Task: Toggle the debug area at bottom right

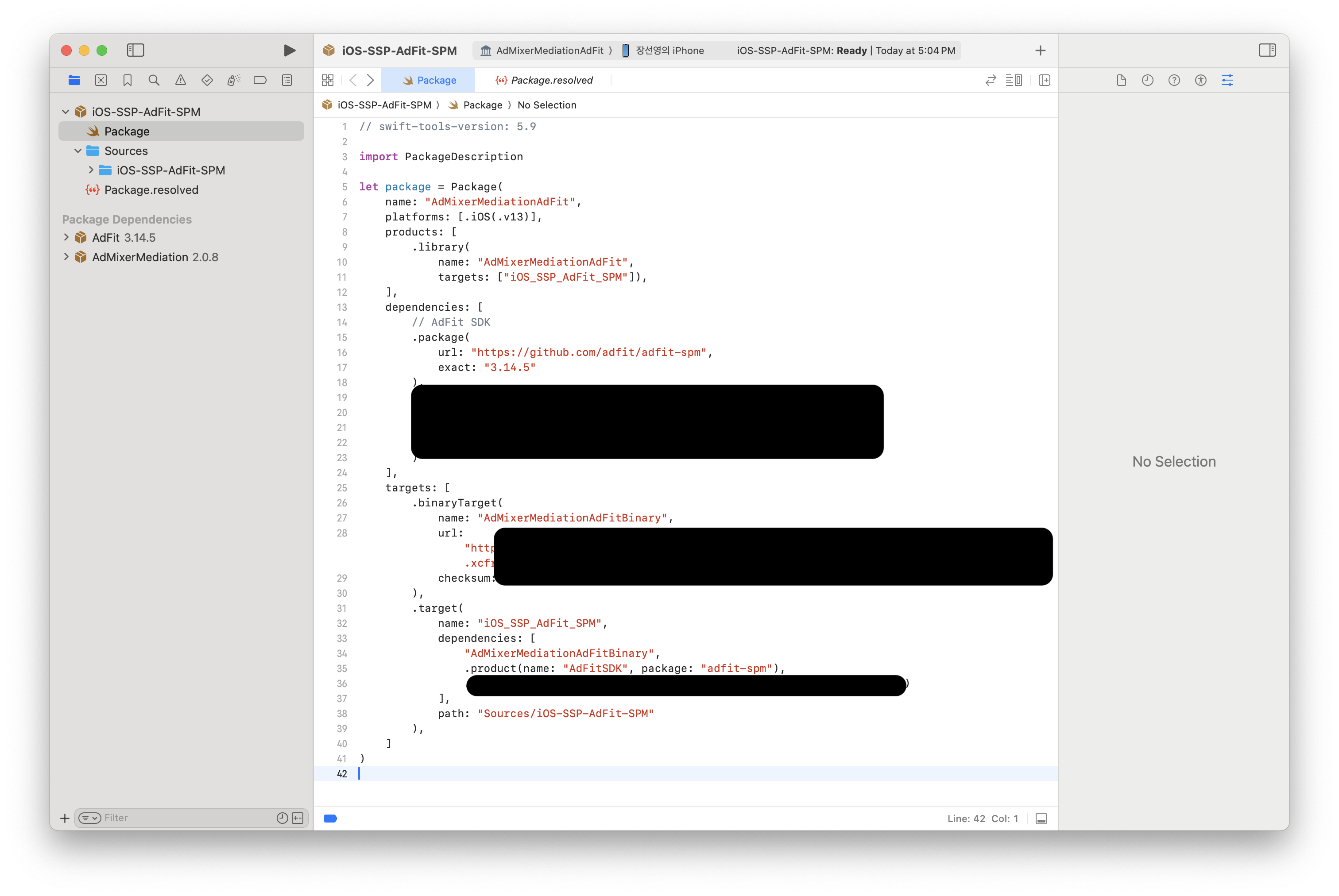Action: 1041,818
